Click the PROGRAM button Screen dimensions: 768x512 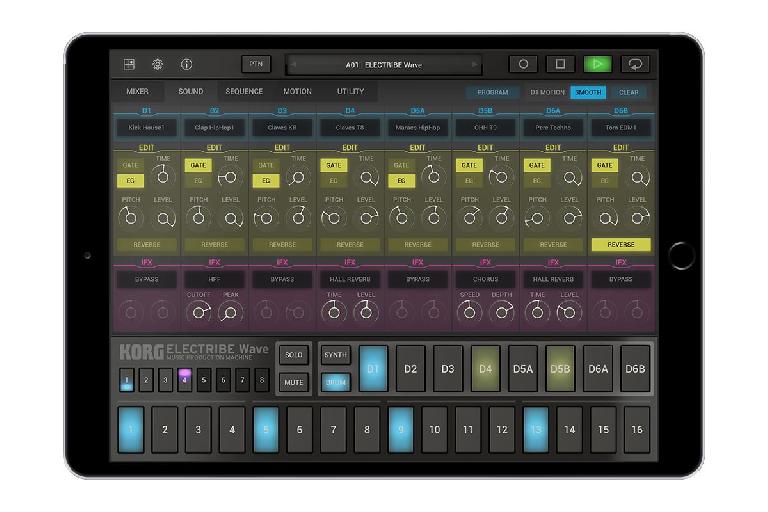[493, 92]
